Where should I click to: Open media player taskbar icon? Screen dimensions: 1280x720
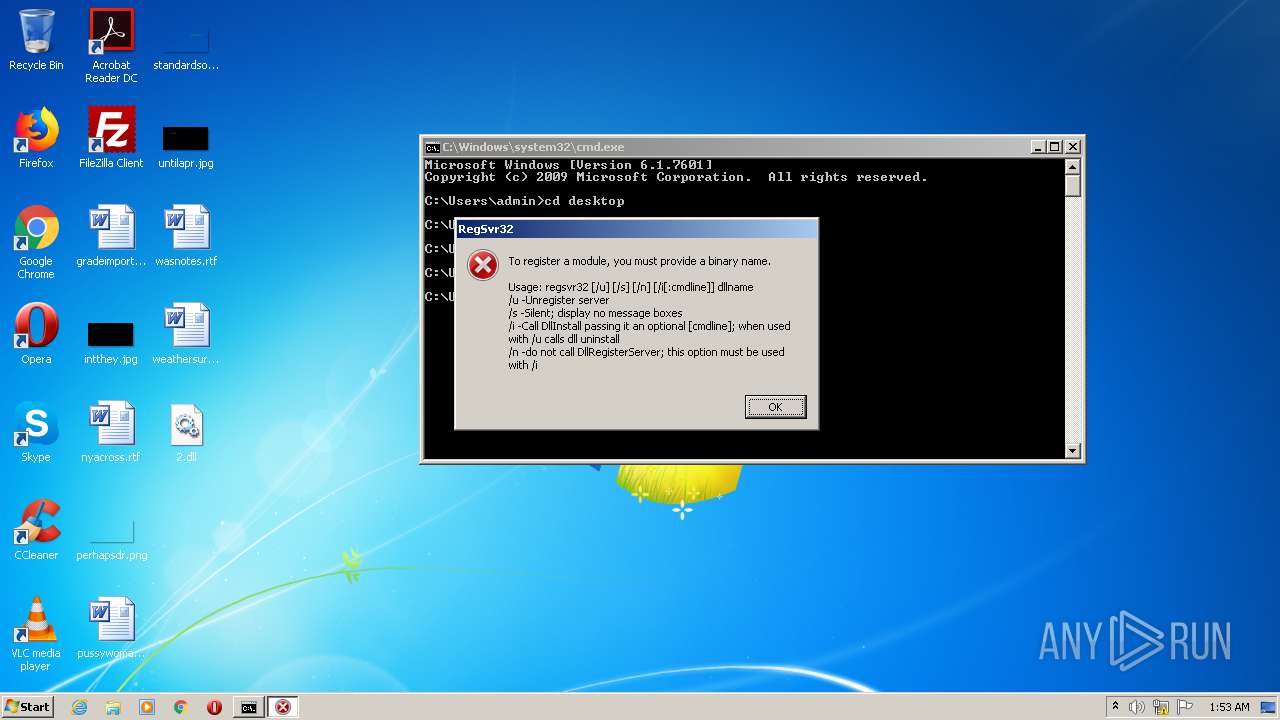tap(147, 707)
